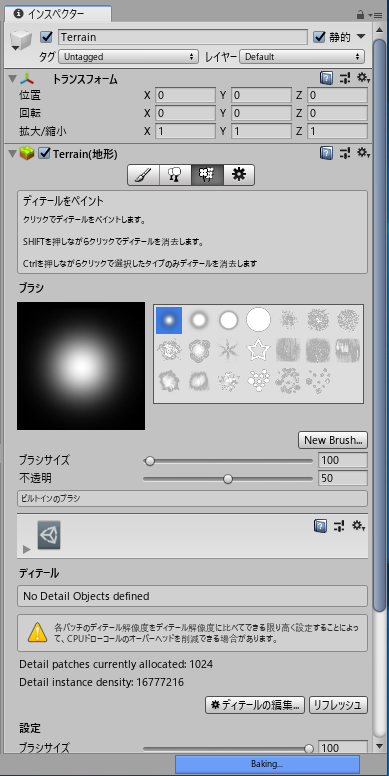The height and width of the screenshot is (776, 389).
Task: Open brush asset gear menu
Action: pos(358,526)
